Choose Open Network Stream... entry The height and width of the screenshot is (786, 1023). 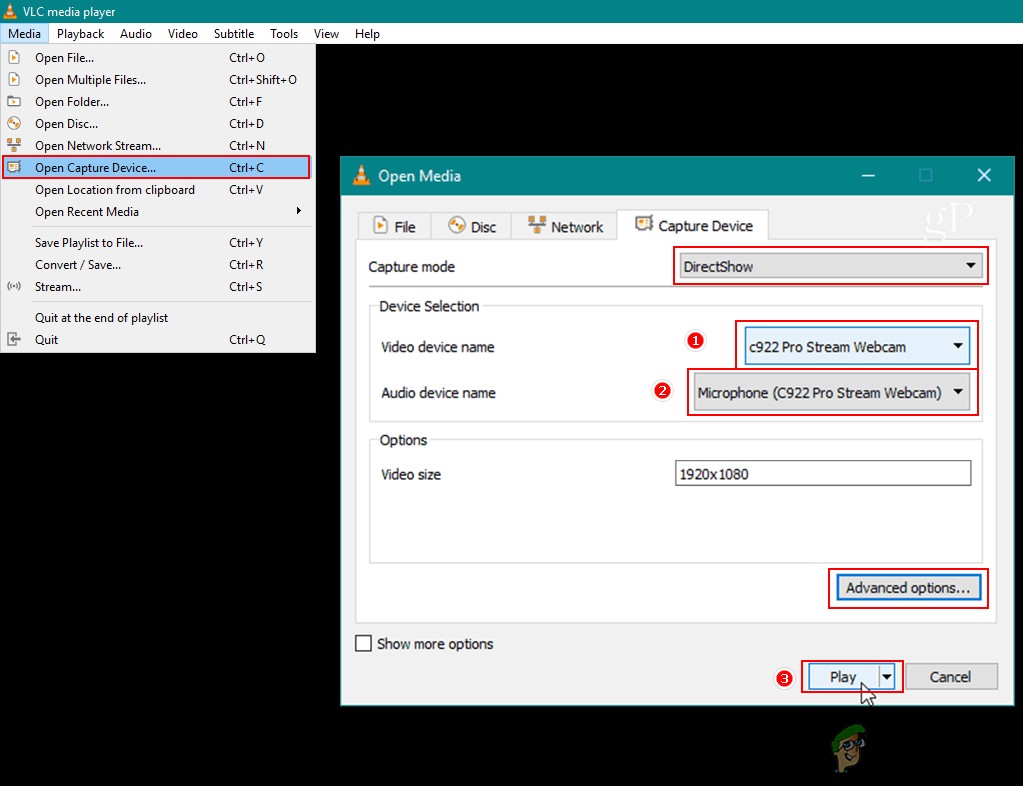(157, 145)
